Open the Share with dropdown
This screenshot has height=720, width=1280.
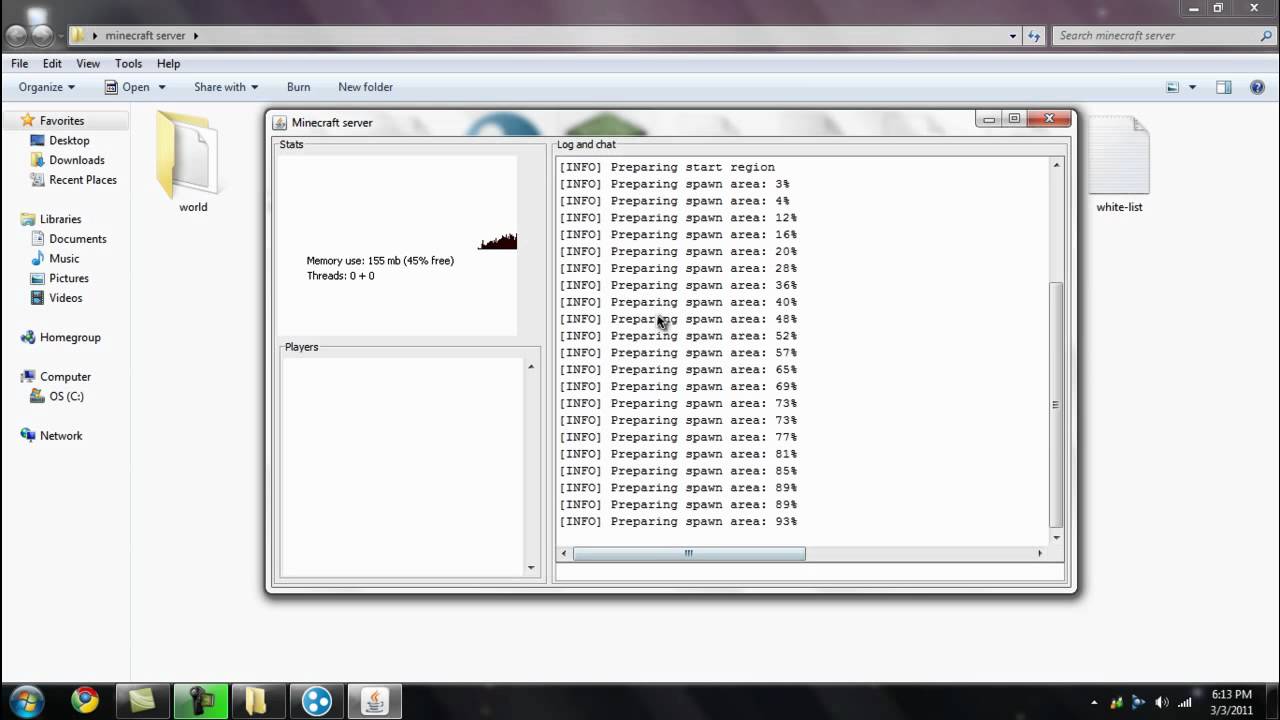pos(226,87)
